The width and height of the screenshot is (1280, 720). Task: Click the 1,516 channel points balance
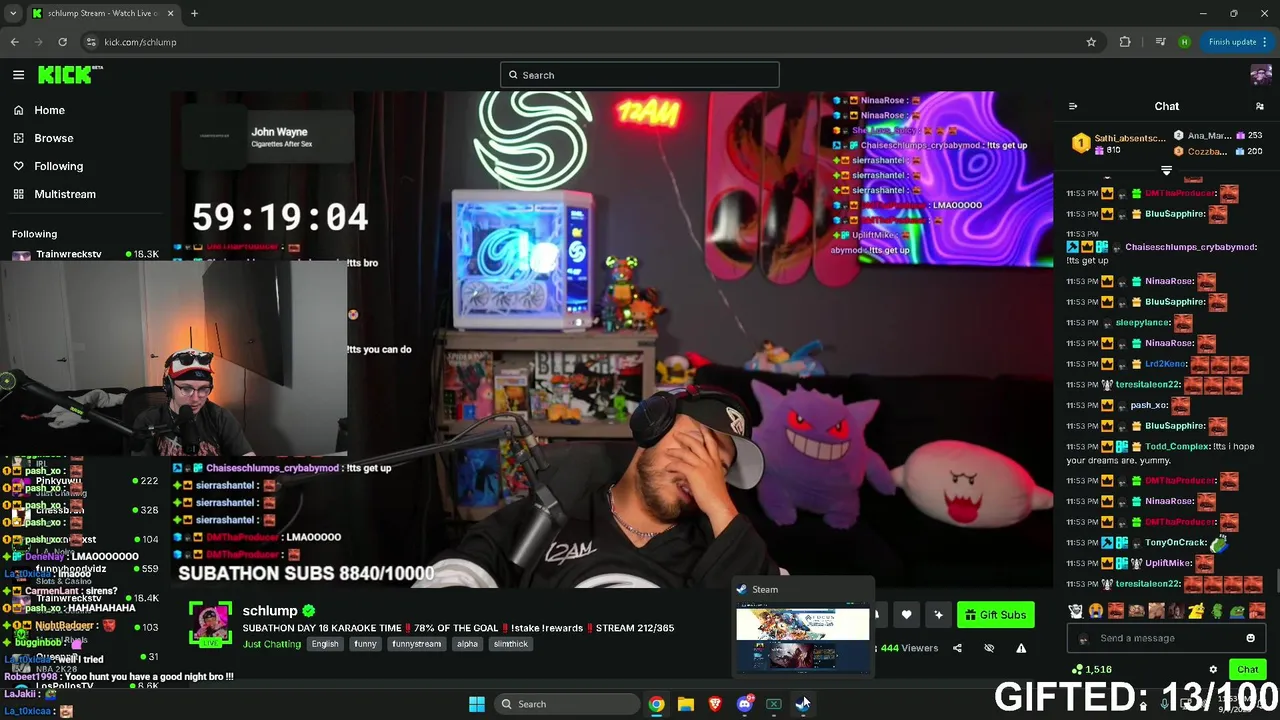(1092, 670)
